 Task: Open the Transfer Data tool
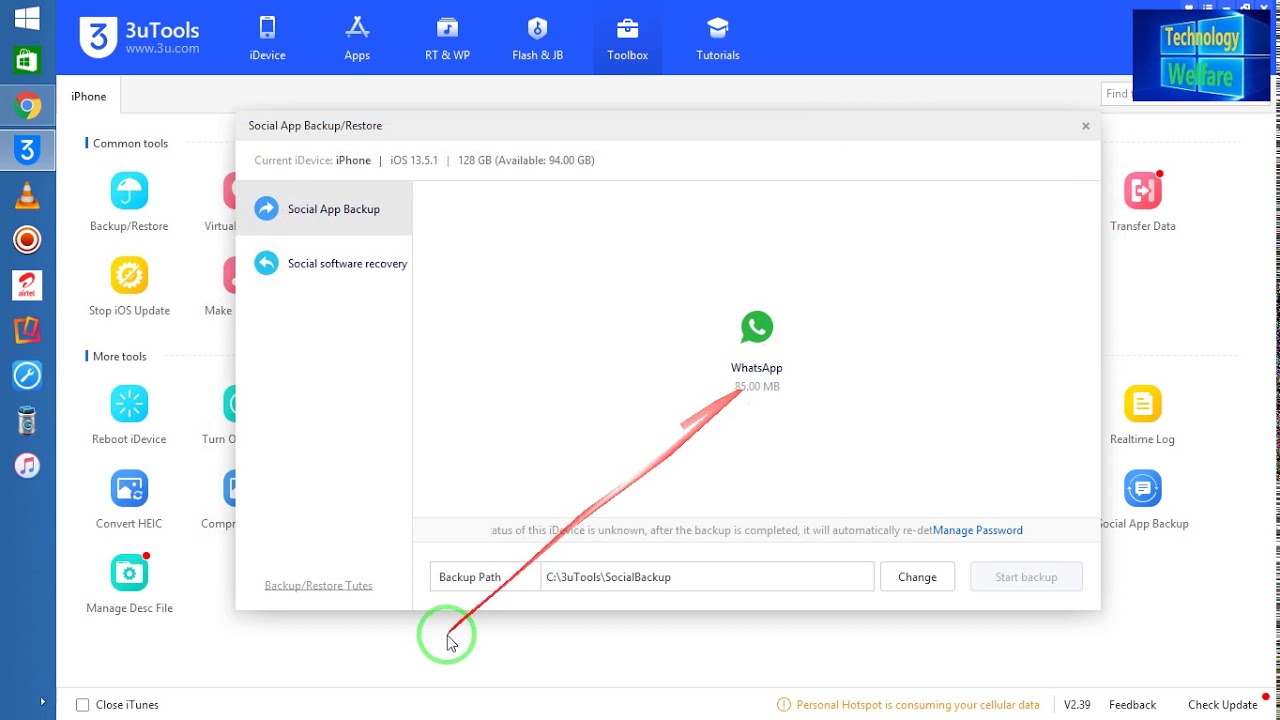point(1142,191)
